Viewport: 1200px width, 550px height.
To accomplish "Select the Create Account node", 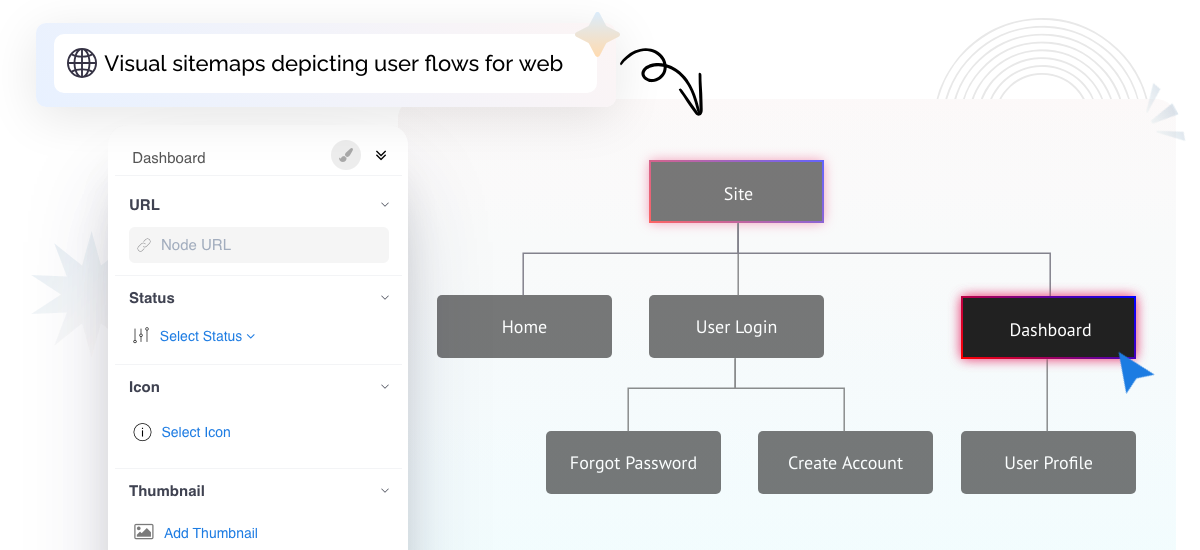I will click(845, 462).
